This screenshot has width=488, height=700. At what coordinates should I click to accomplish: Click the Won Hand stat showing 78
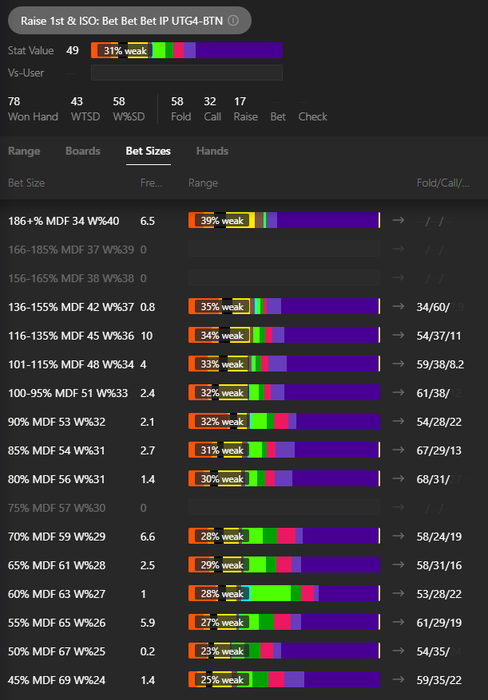tap(33, 109)
